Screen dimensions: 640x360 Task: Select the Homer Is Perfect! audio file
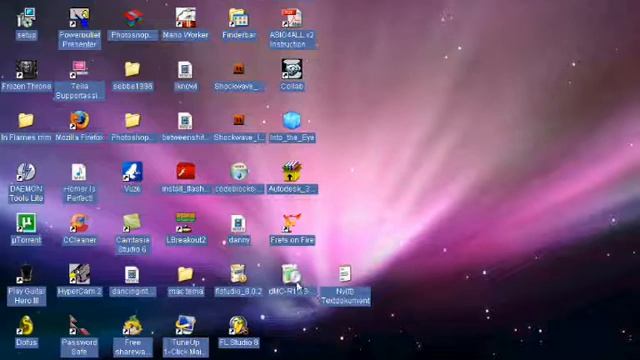[x=79, y=172]
